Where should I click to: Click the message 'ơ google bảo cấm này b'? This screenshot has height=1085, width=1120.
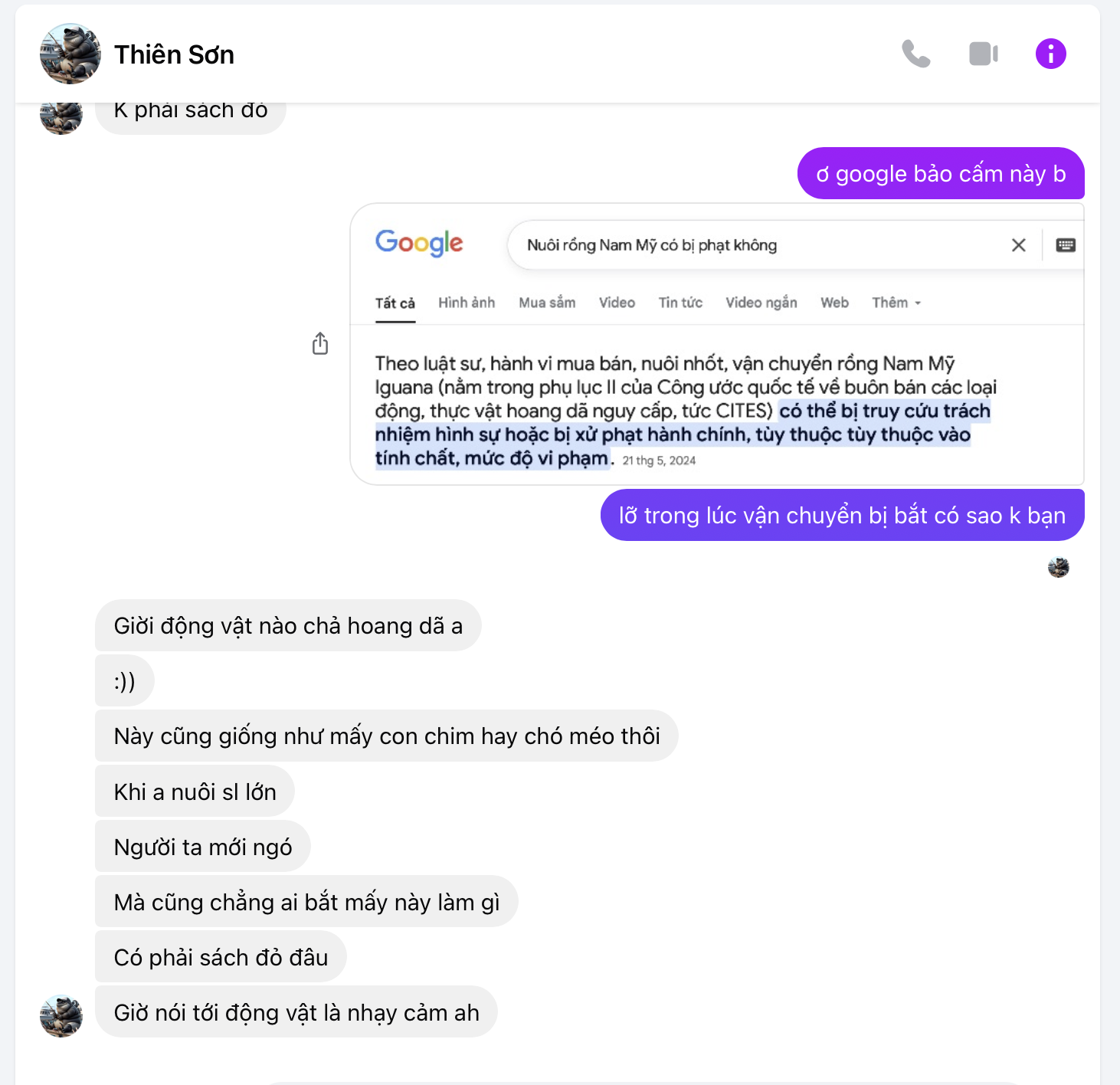pos(940,174)
